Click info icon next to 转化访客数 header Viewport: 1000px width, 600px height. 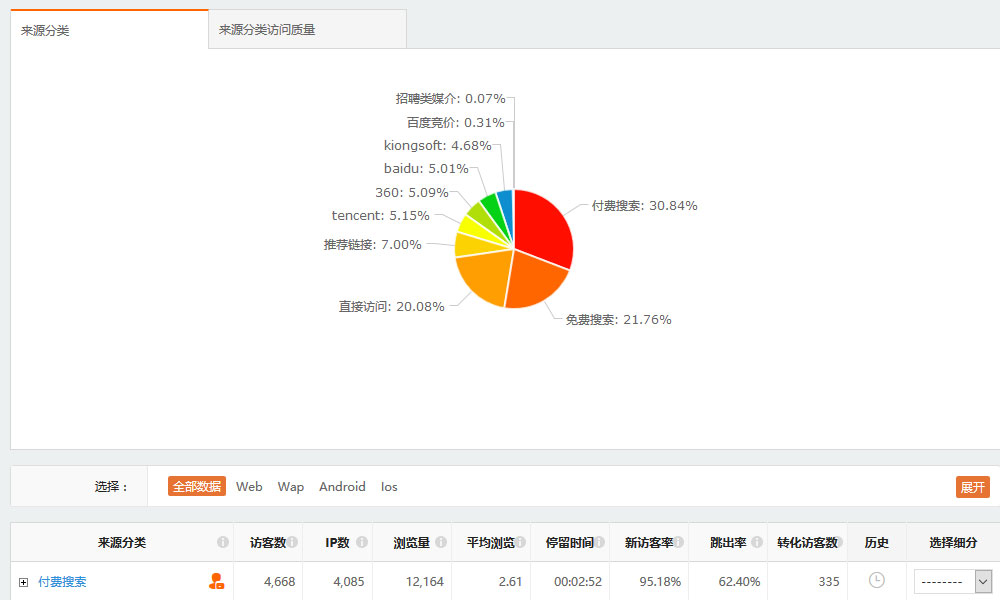coord(841,542)
